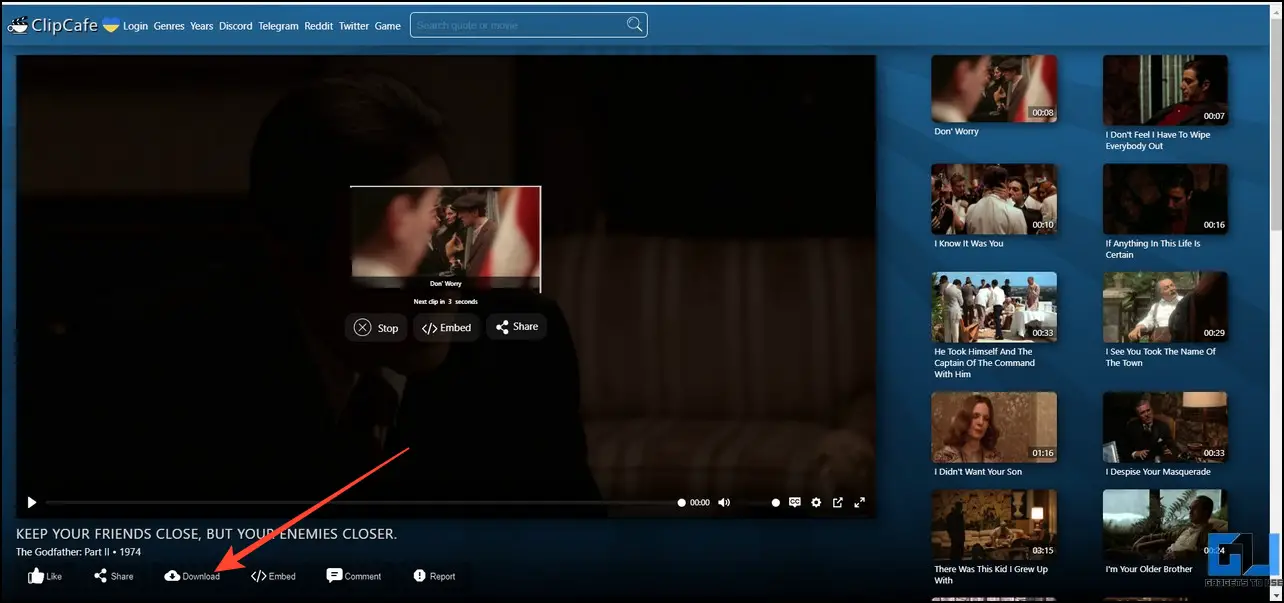Image resolution: width=1284 pixels, height=603 pixels.
Task: Open the Years menu
Action: pyautogui.click(x=202, y=26)
